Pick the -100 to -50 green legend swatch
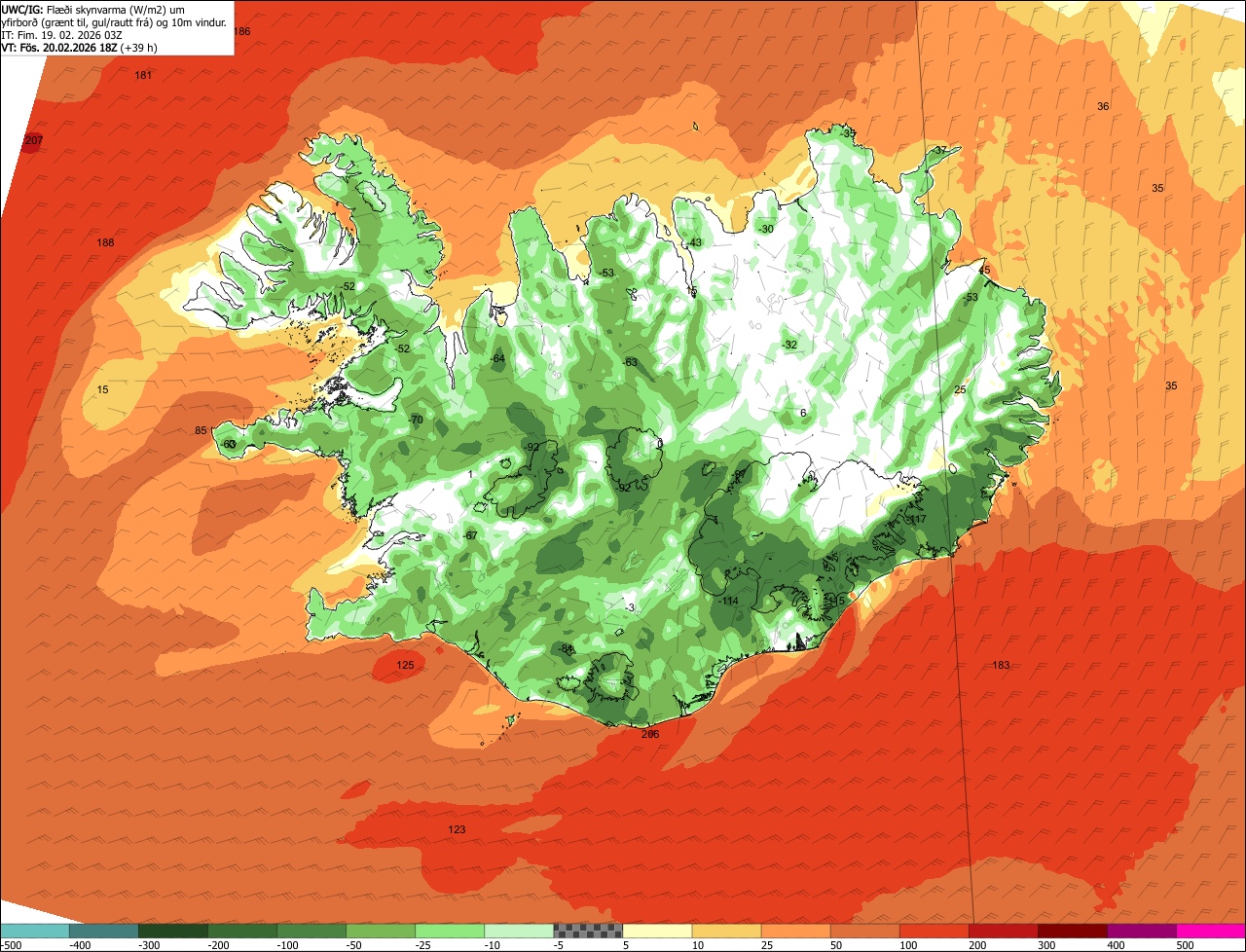The image size is (1246, 952). [311, 931]
